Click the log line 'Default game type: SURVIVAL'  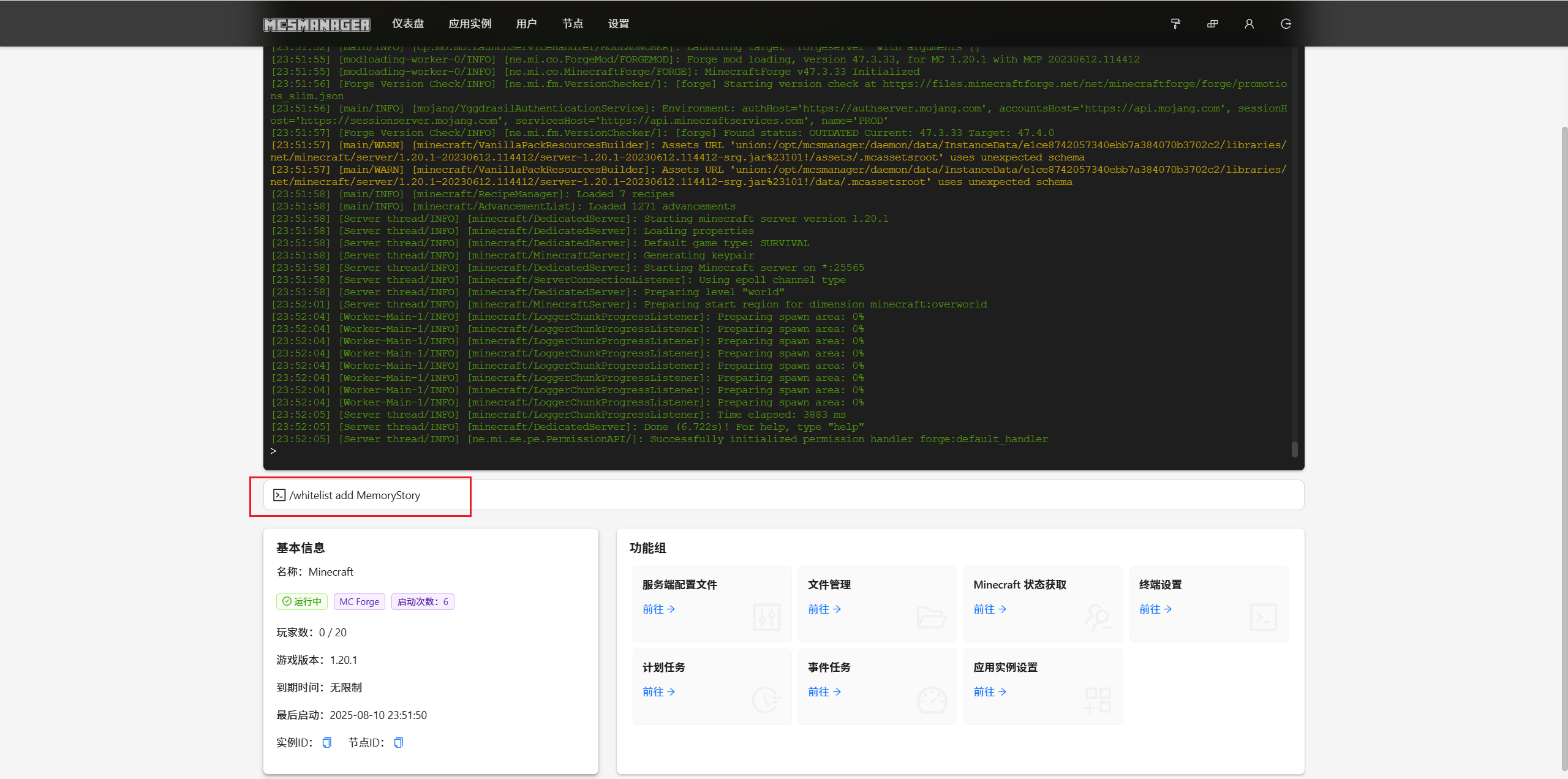tap(540, 243)
